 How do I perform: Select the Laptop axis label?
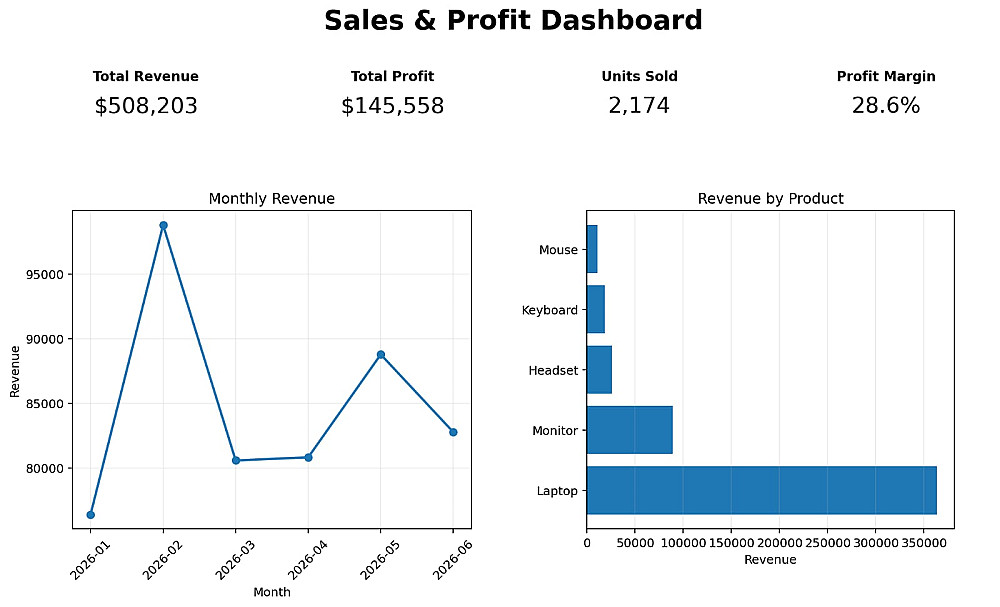click(x=557, y=491)
